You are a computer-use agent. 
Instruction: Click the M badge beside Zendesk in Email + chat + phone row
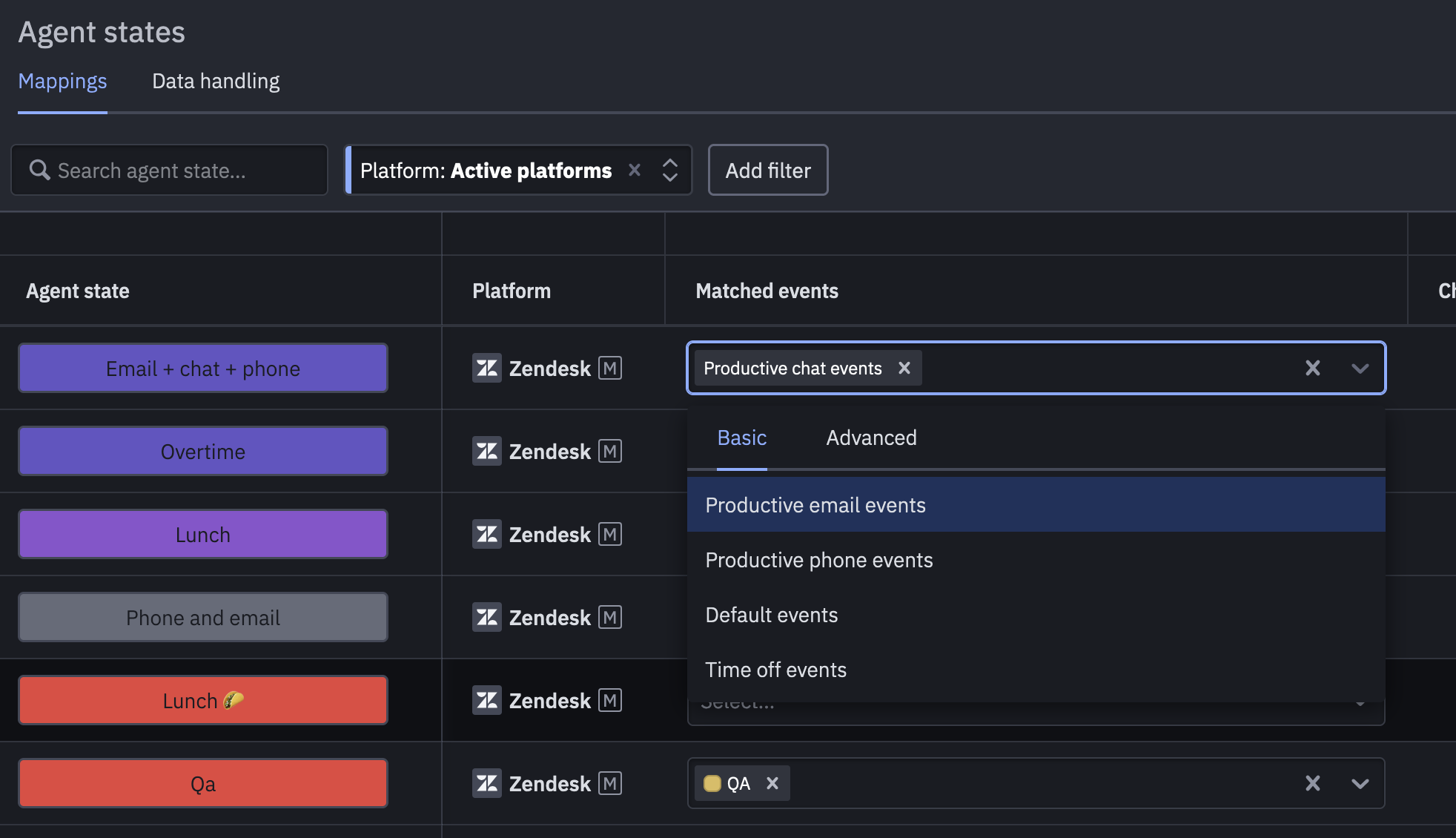click(x=610, y=368)
